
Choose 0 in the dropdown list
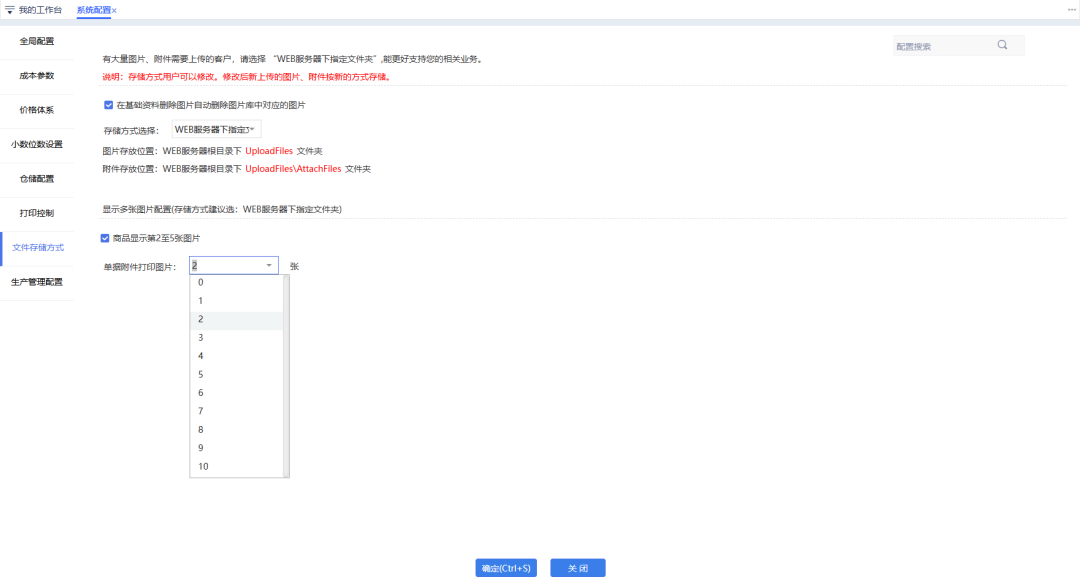(x=236, y=283)
